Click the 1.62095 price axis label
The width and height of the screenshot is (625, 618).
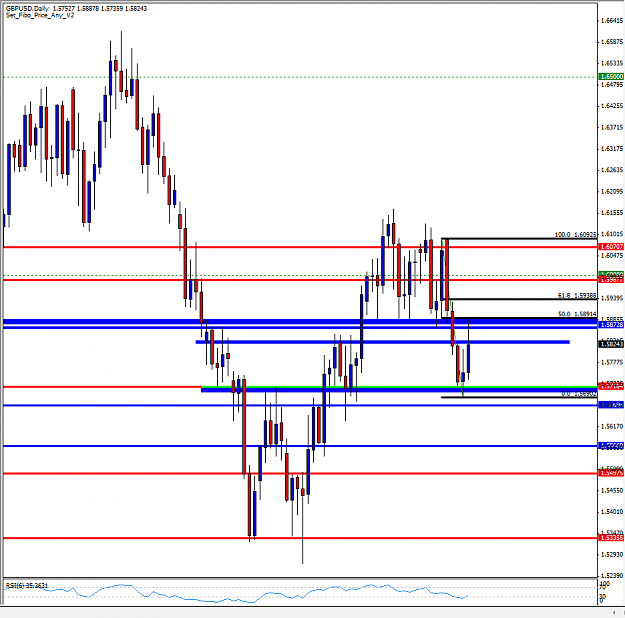(x=612, y=191)
